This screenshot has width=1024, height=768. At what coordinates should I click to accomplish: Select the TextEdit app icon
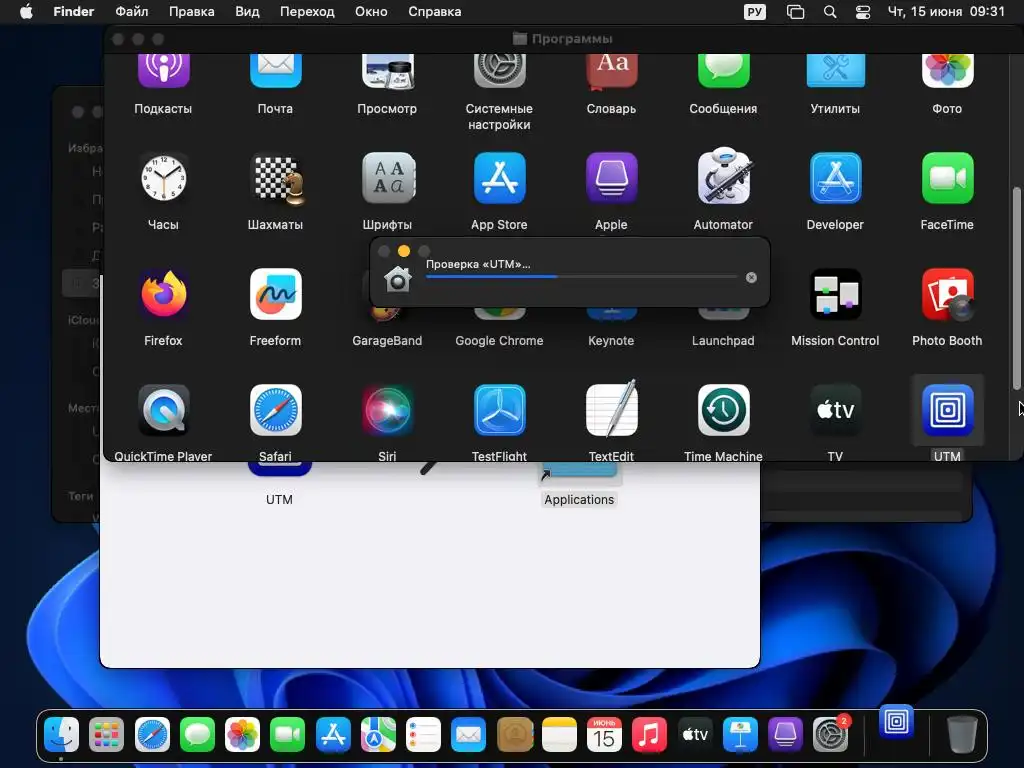[611, 409]
